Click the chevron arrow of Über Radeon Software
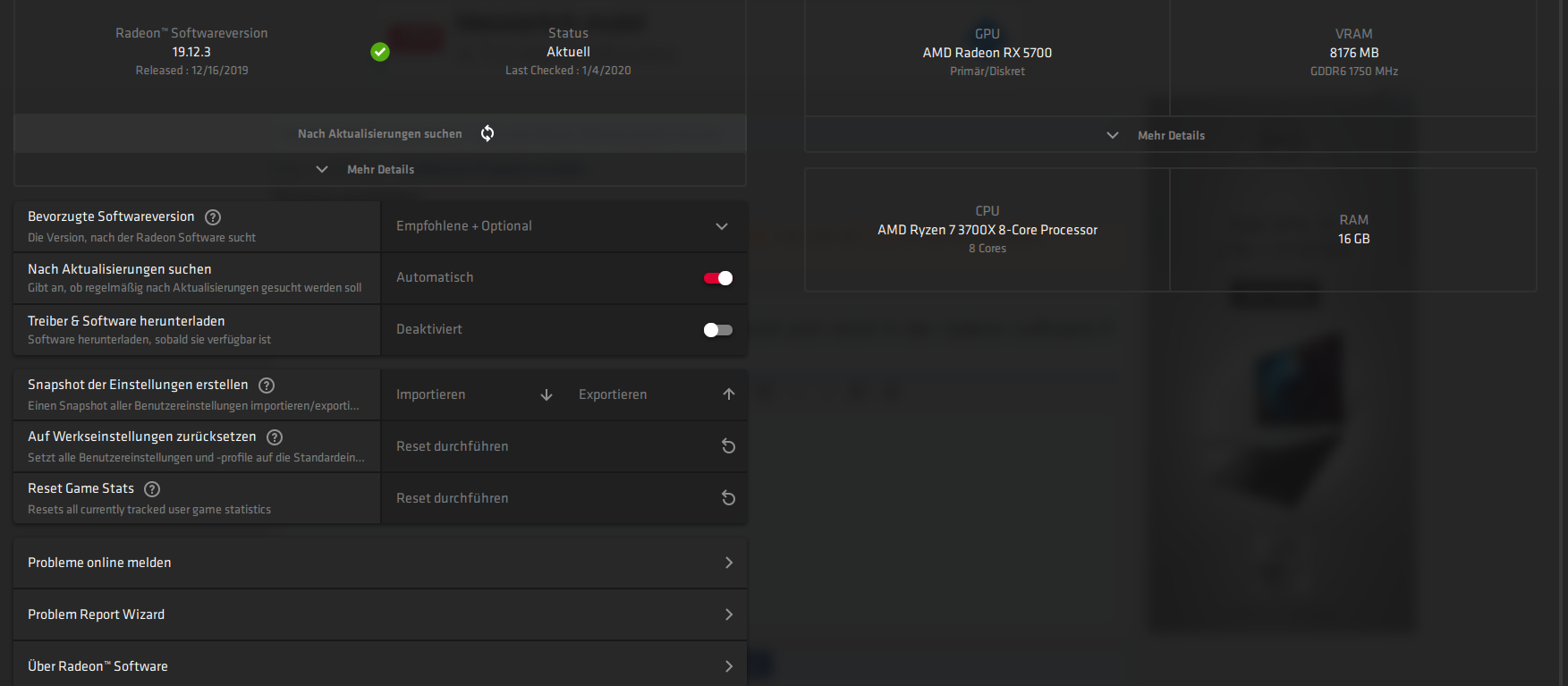1568x686 pixels. point(729,666)
